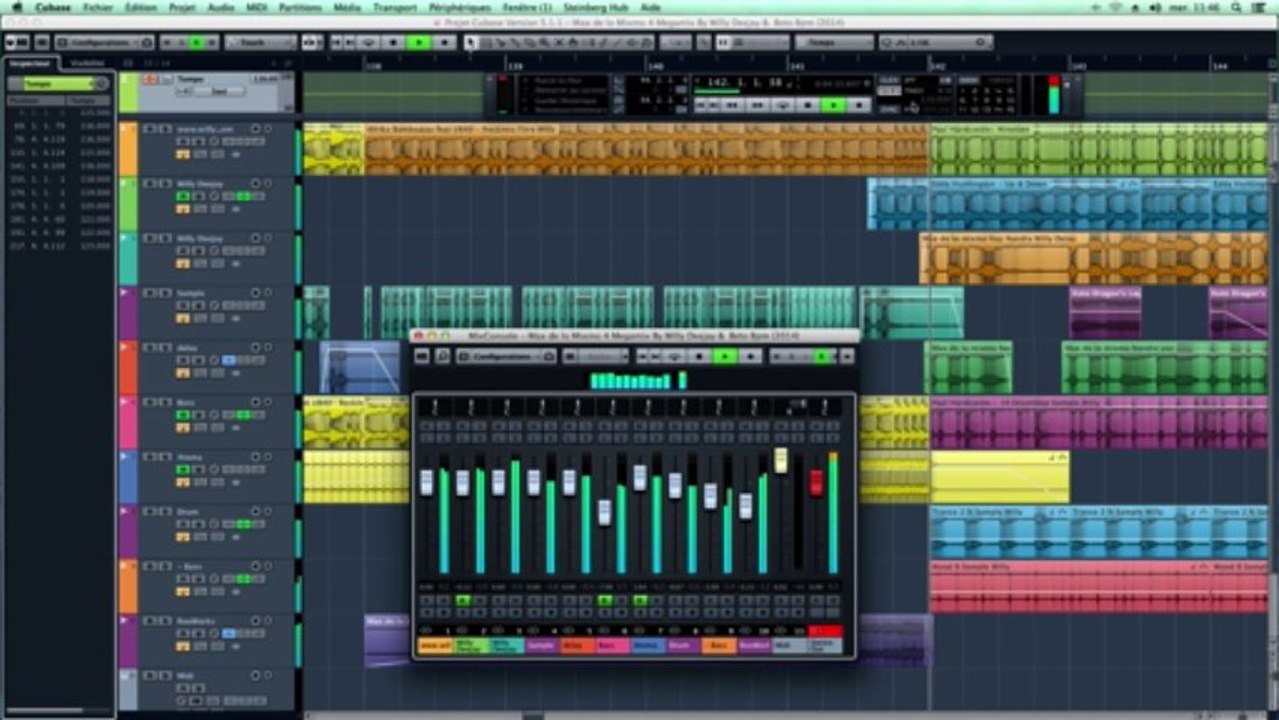
Task: Click Record in the Transport panel
Action: point(859,105)
